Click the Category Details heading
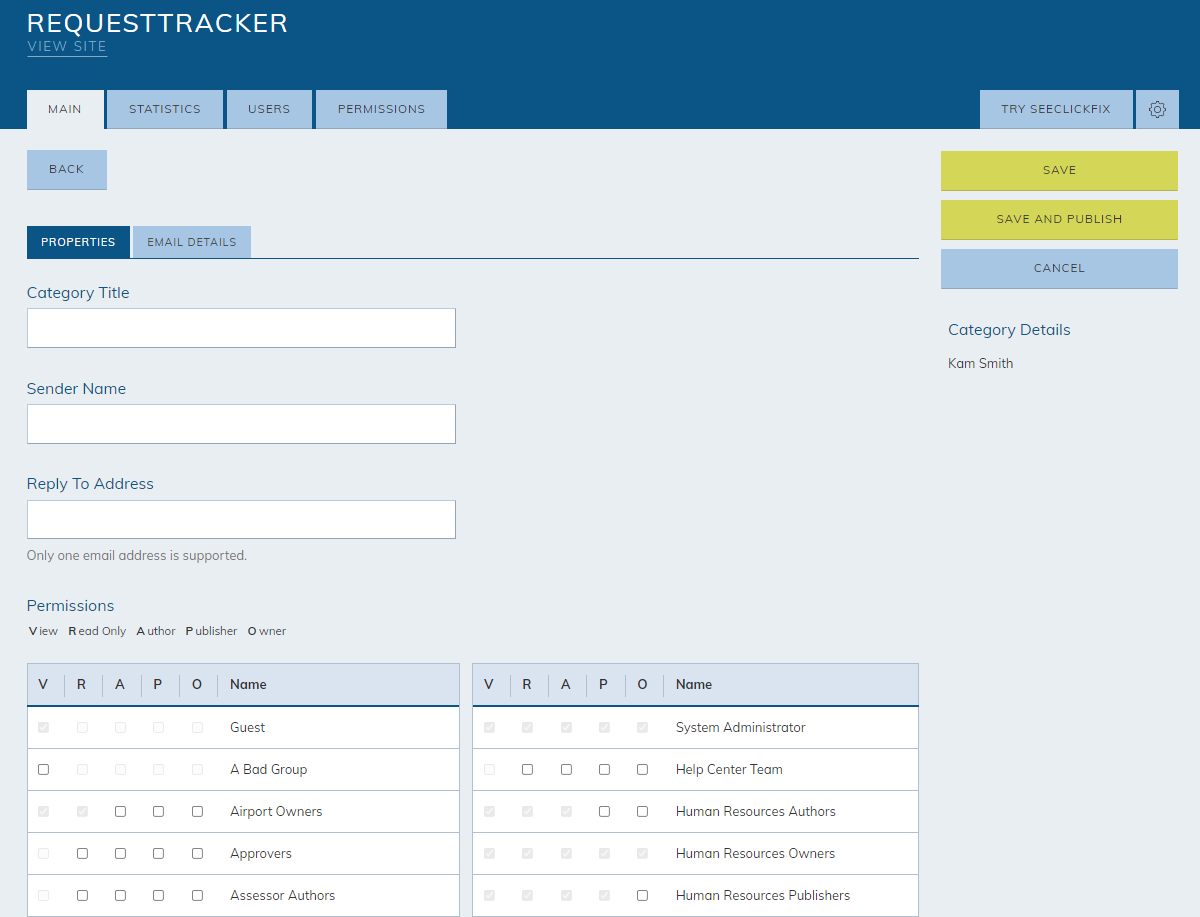1200x917 pixels. [x=1009, y=330]
